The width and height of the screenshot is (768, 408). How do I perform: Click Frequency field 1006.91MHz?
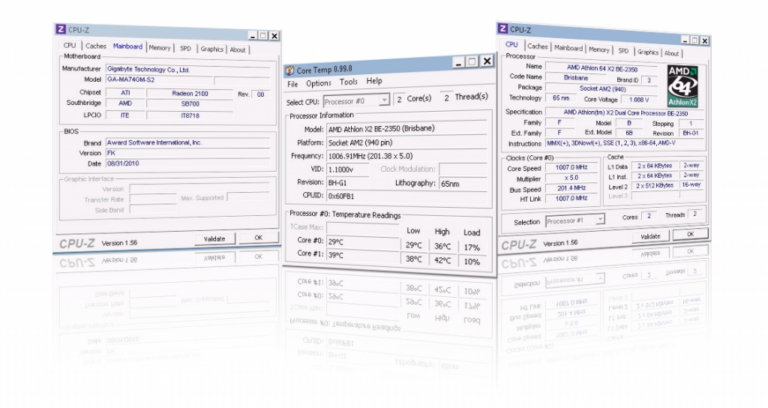coord(407,156)
